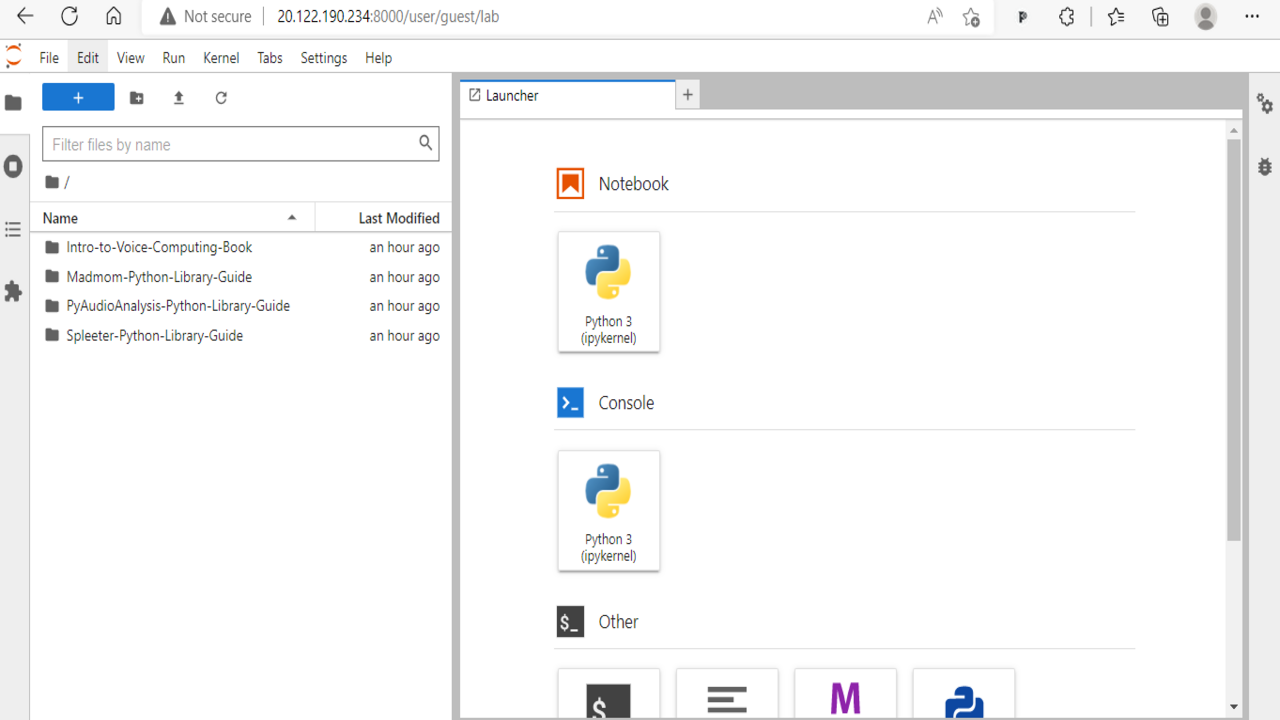The height and width of the screenshot is (720, 1280).
Task: Show Running Terminals and Kernels panel
Action: 13,166
